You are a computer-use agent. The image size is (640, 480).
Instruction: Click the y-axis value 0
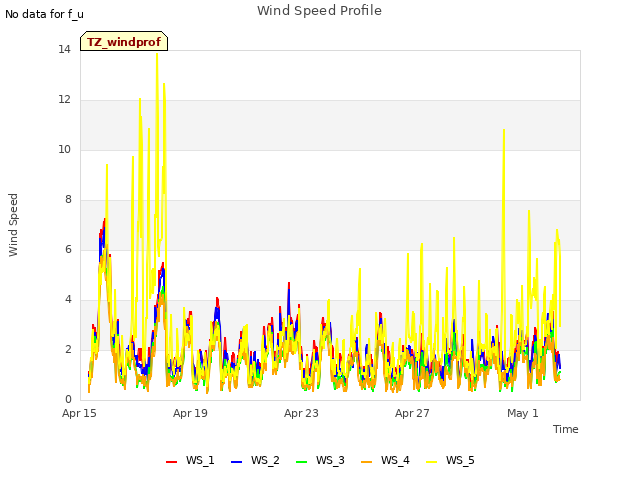pyautogui.click(x=68, y=399)
